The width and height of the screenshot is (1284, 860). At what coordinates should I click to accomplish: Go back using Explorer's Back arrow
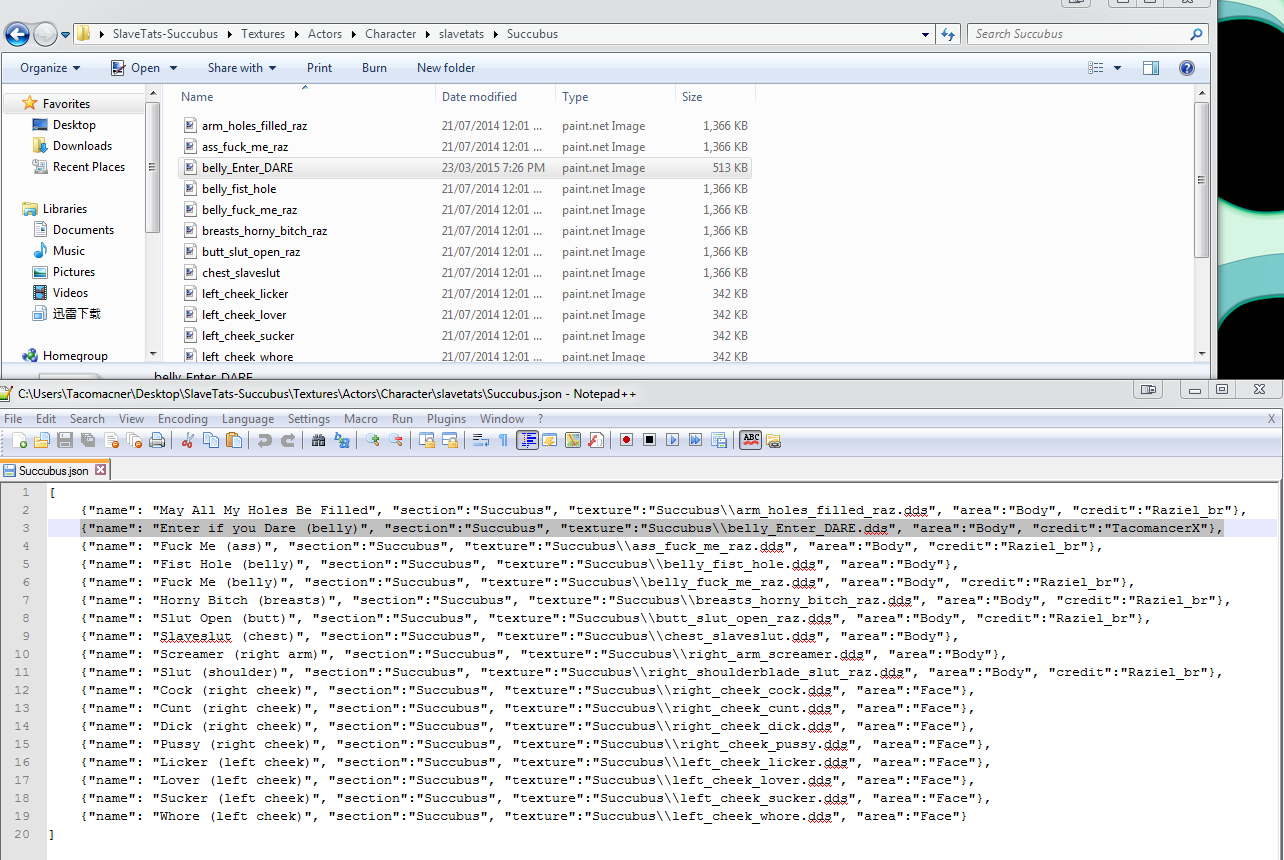[17, 35]
